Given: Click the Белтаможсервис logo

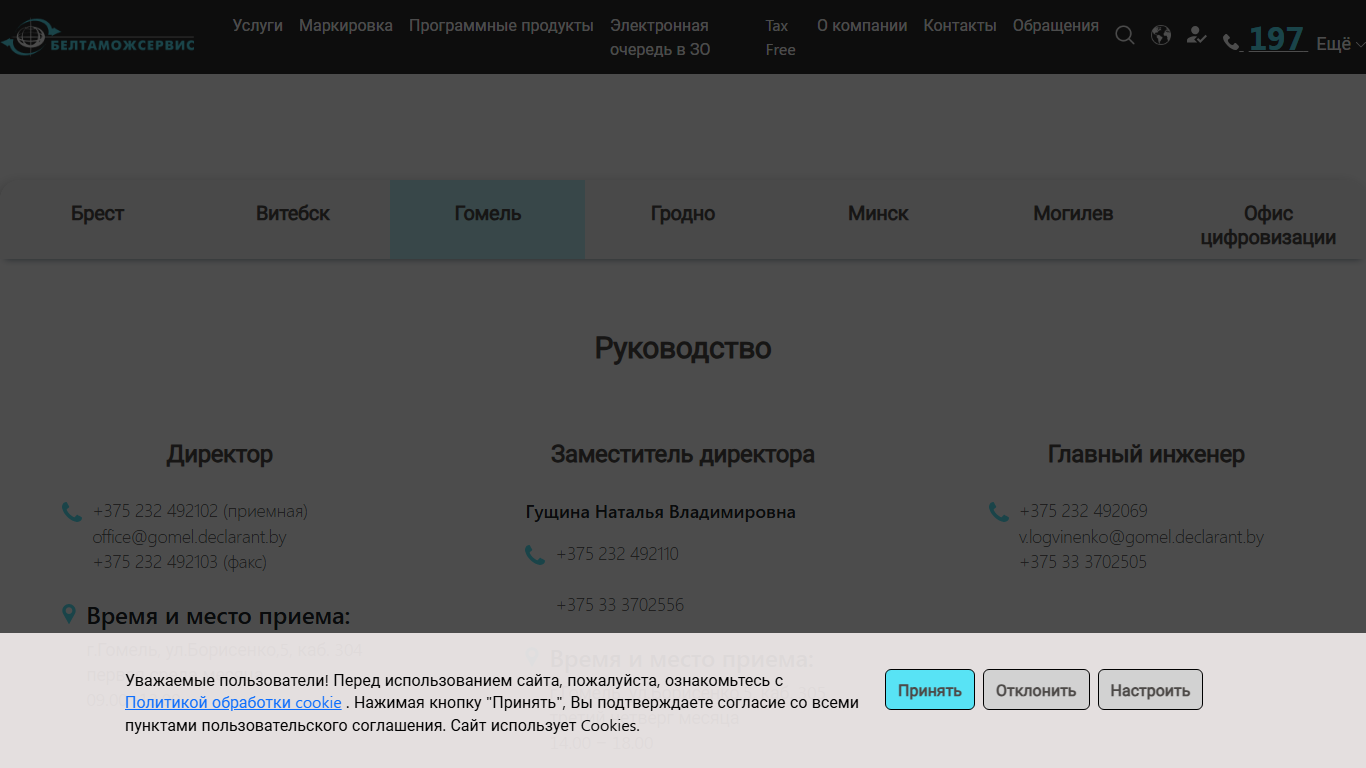Looking at the screenshot, I should click(98, 37).
